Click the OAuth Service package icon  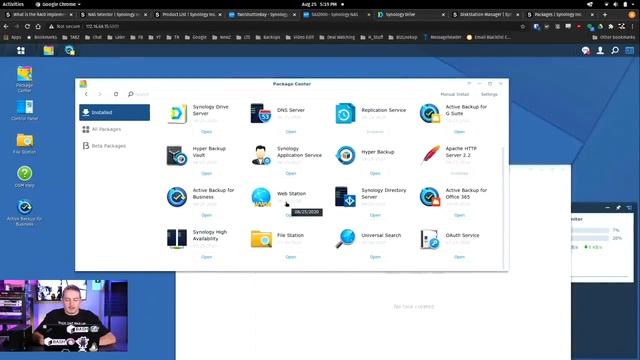pyautogui.click(x=430, y=239)
